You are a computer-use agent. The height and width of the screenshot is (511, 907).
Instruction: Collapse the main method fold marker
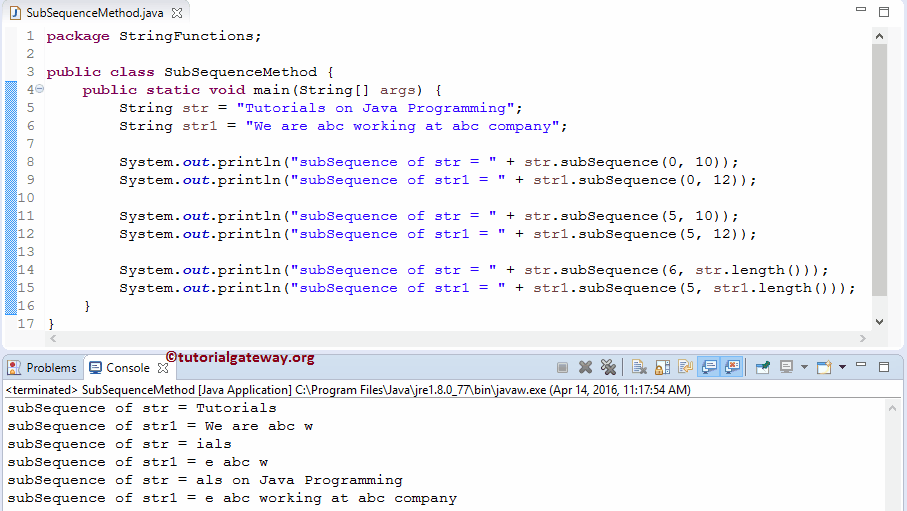coord(39,89)
